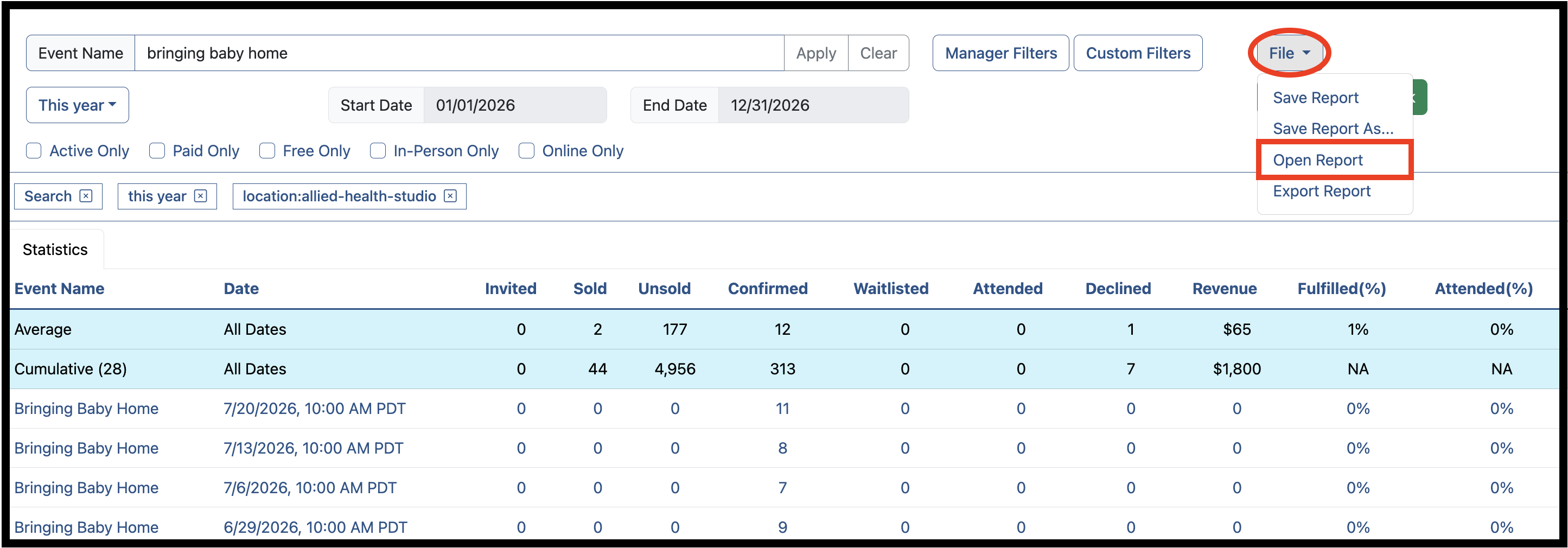Sort by the Date column header
1568x548 pixels.
pos(241,288)
